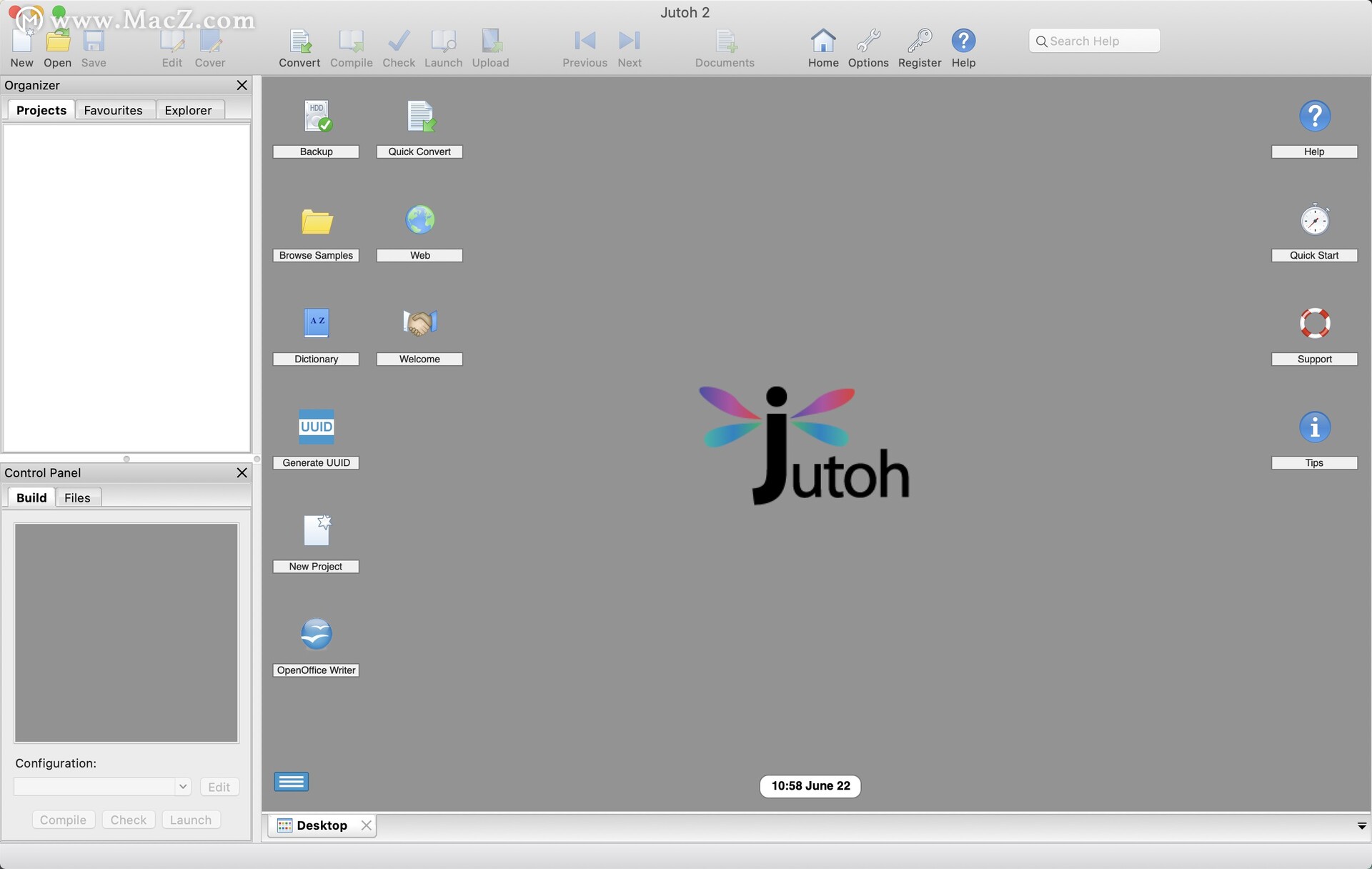Select the Build tab in Control Panel
1372x869 pixels.
31,497
